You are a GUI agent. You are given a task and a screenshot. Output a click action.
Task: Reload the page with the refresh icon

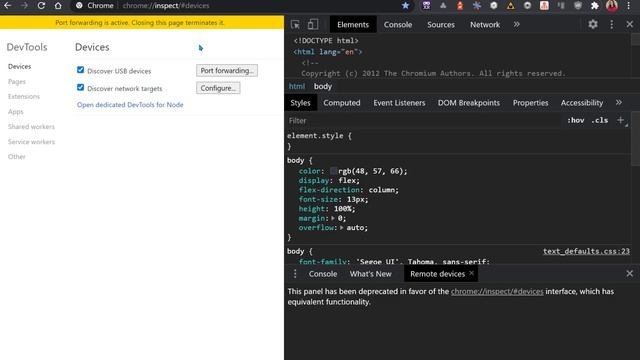pos(41,6)
